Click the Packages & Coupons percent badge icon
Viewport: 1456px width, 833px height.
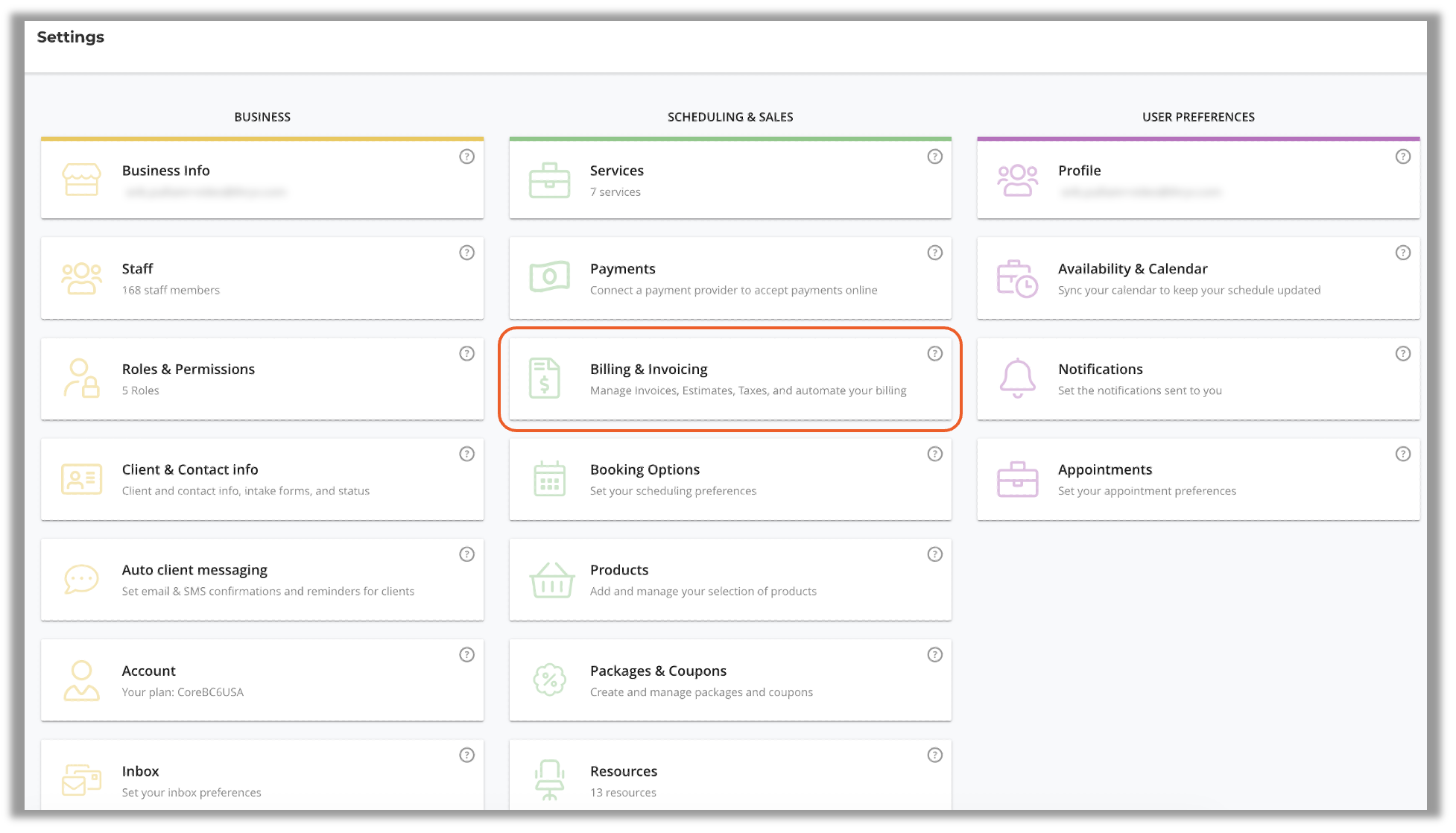549,680
